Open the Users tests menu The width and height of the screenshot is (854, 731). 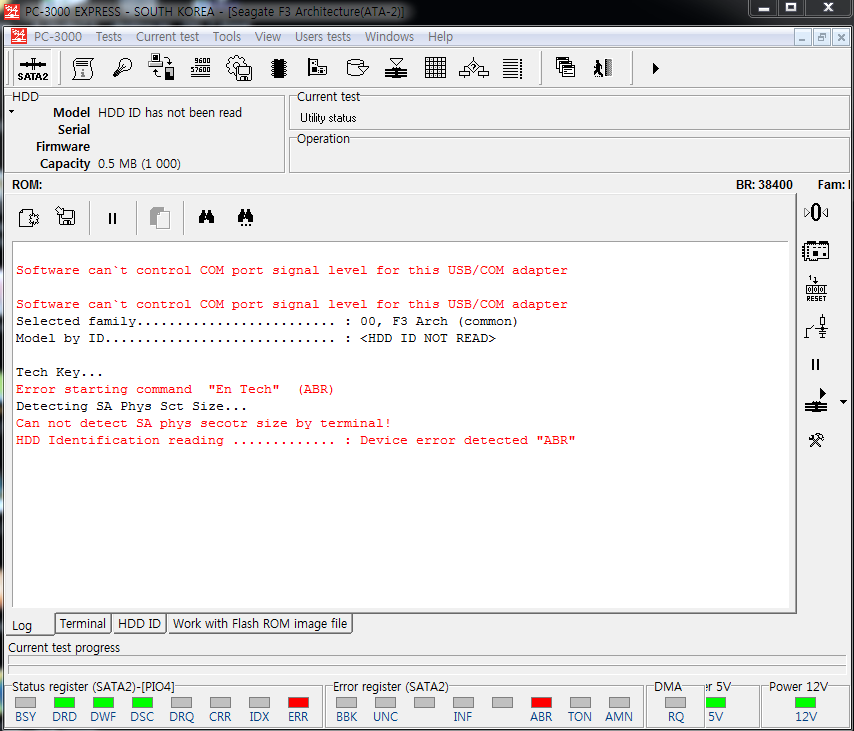tap(322, 36)
